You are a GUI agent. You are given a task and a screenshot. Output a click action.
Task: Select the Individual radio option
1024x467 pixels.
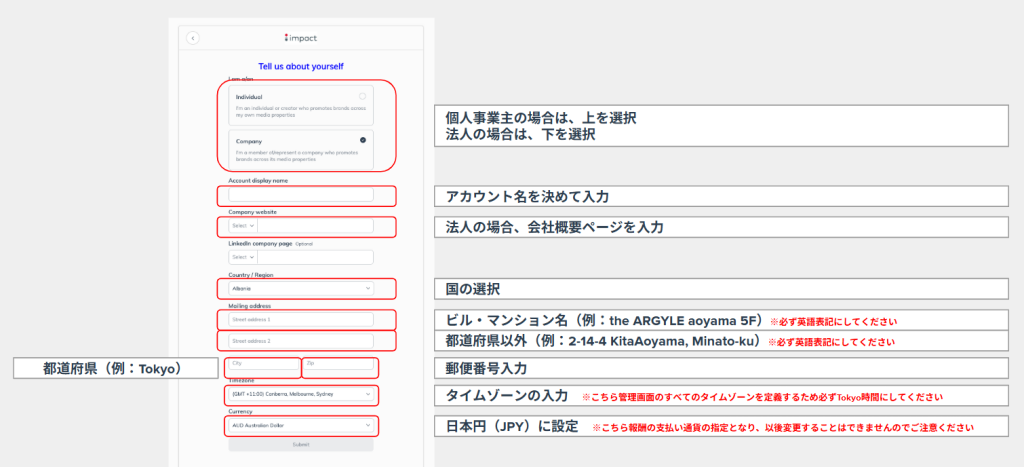coord(362,96)
